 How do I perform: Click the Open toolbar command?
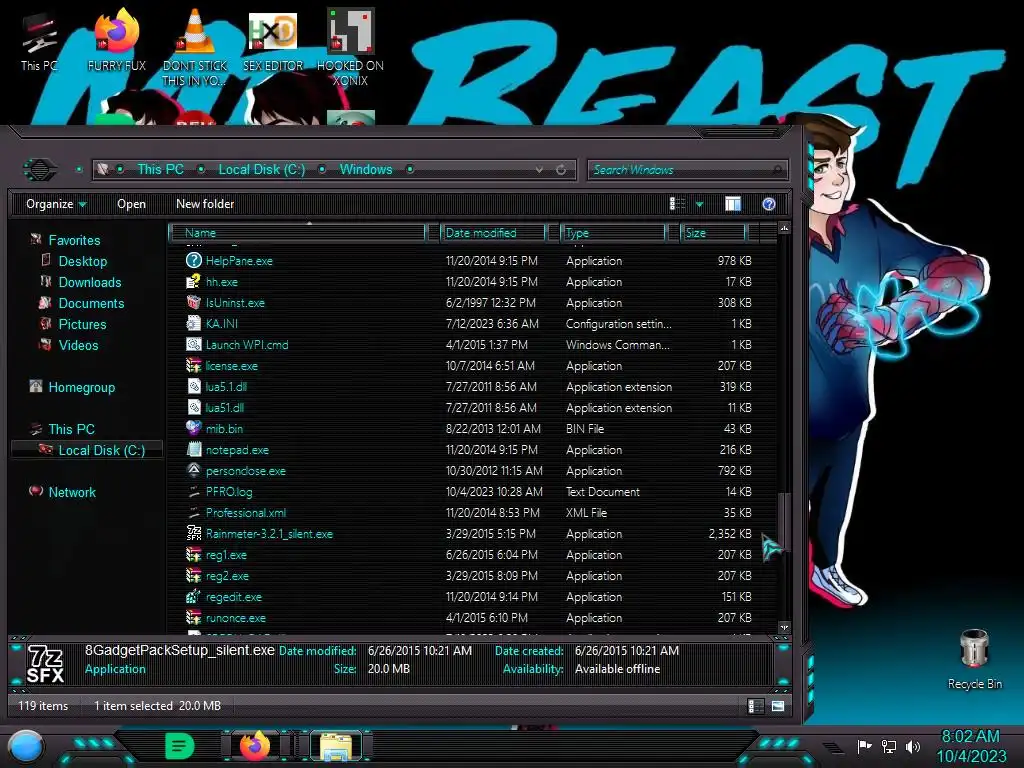pyautogui.click(x=131, y=204)
